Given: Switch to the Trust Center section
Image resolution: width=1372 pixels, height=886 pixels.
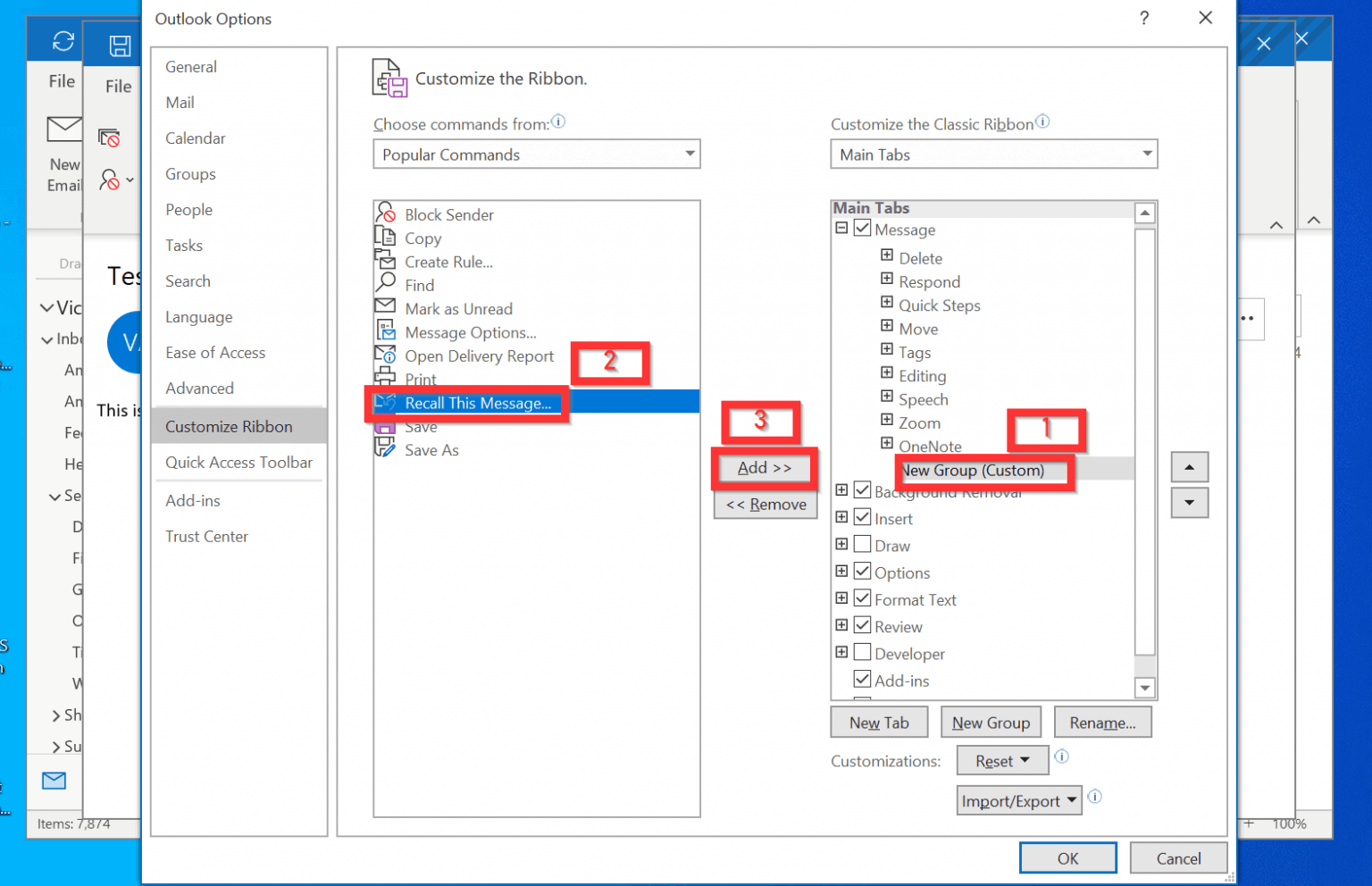Looking at the screenshot, I should 206,536.
